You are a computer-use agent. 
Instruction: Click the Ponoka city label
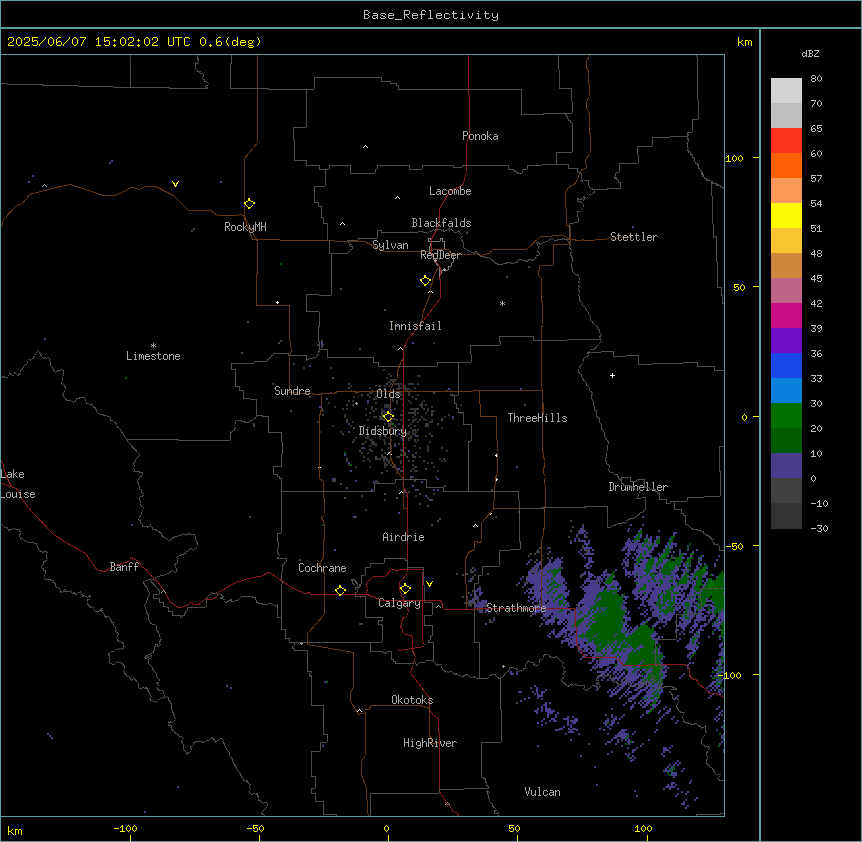480,136
